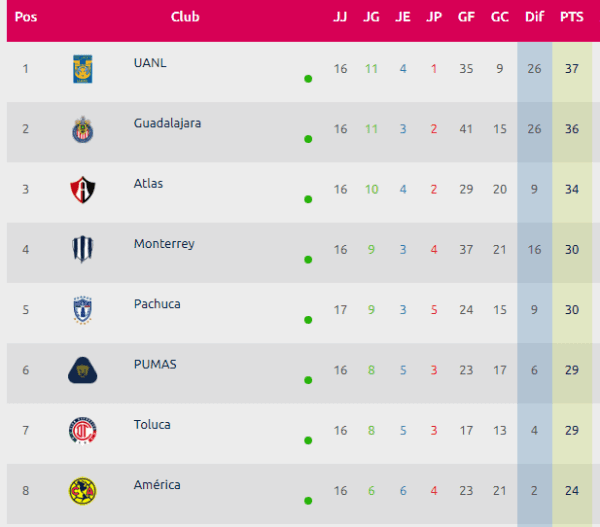
Task: Select the GF column header
Action: tap(466, 17)
